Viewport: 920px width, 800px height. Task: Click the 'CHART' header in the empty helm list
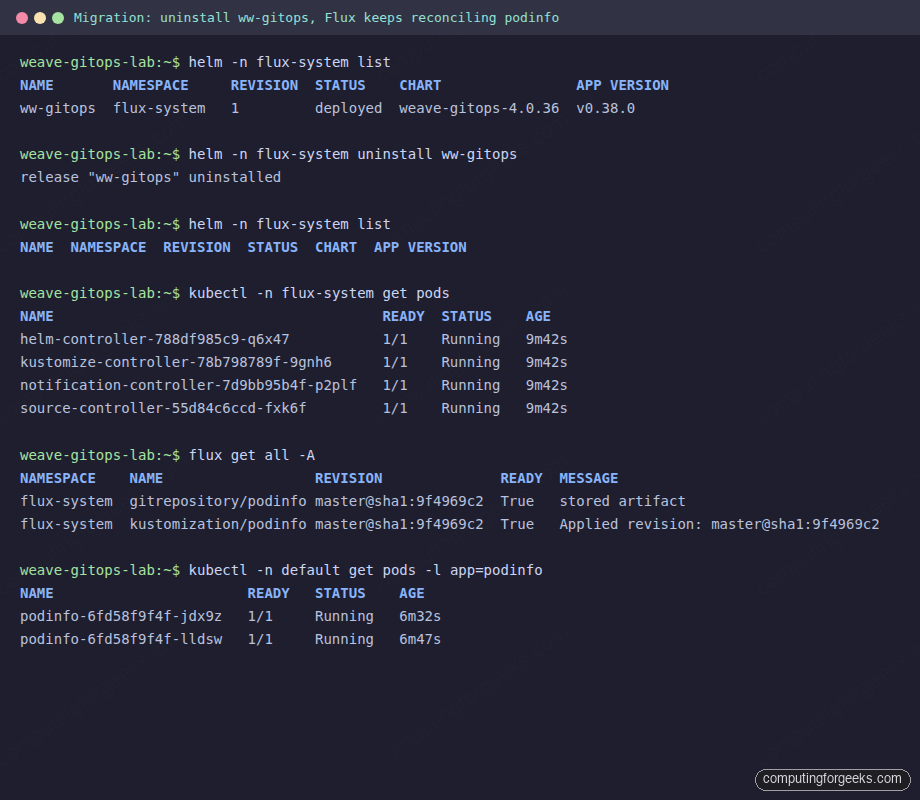tap(336, 248)
